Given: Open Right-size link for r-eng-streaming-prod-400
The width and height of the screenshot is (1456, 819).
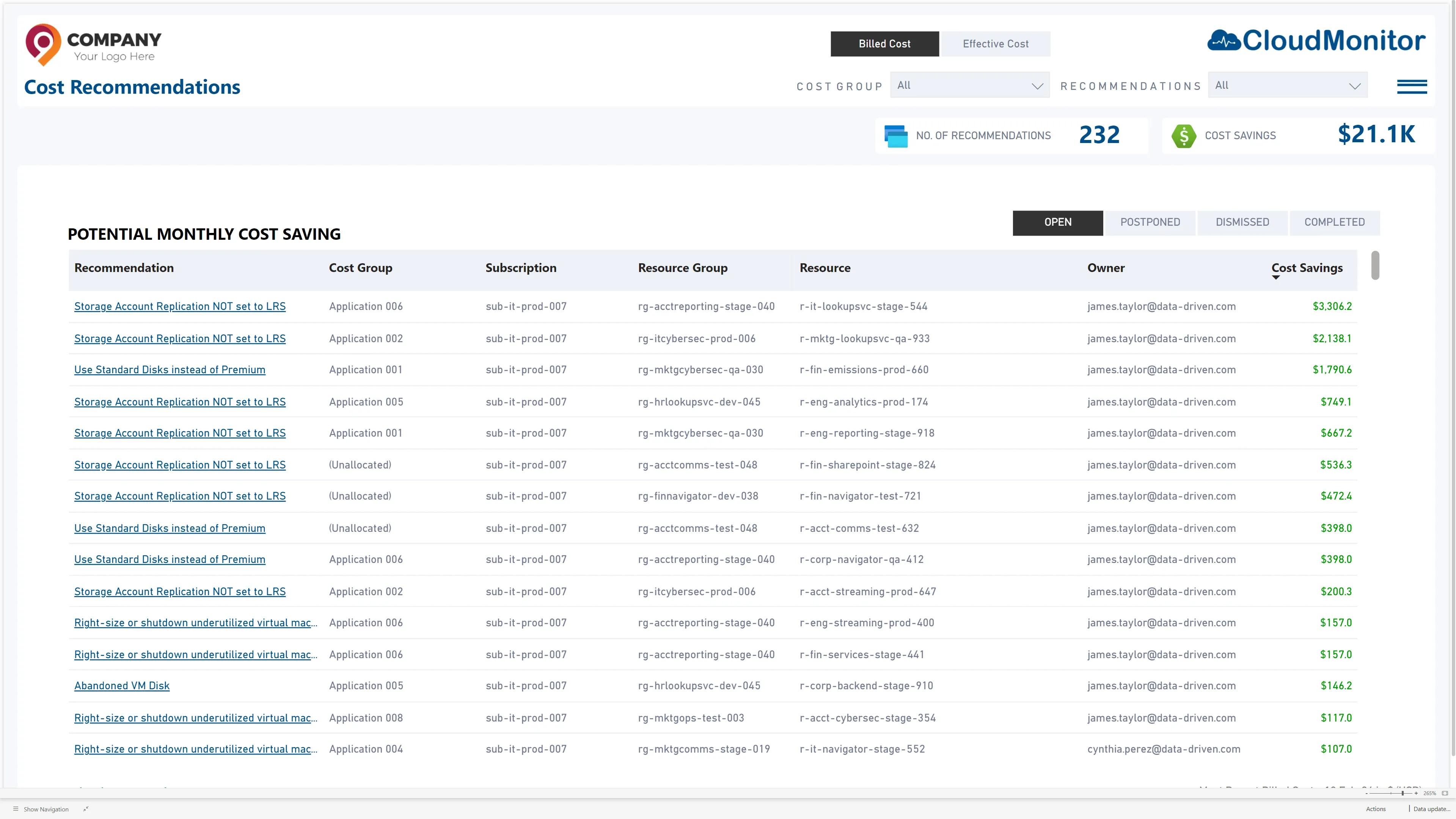Looking at the screenshot, I should point(196,623).
